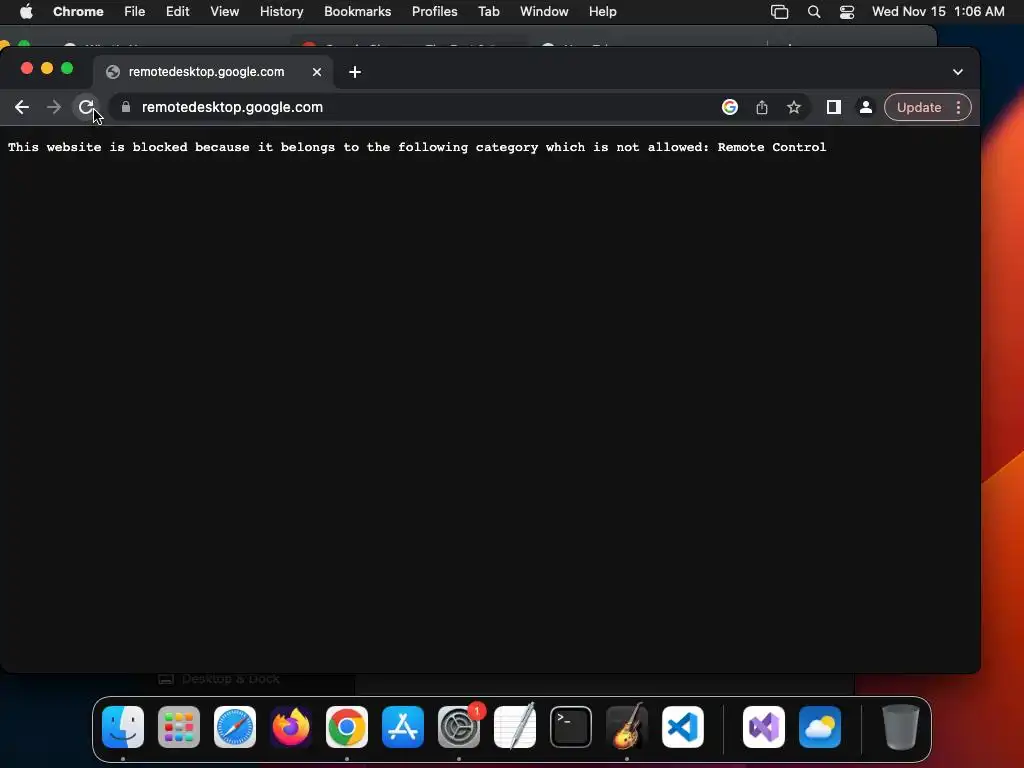This screenshot has height=768, width=1024.
Task: Select the remotedesktop.google.com tab
Action: pos(213,72)
